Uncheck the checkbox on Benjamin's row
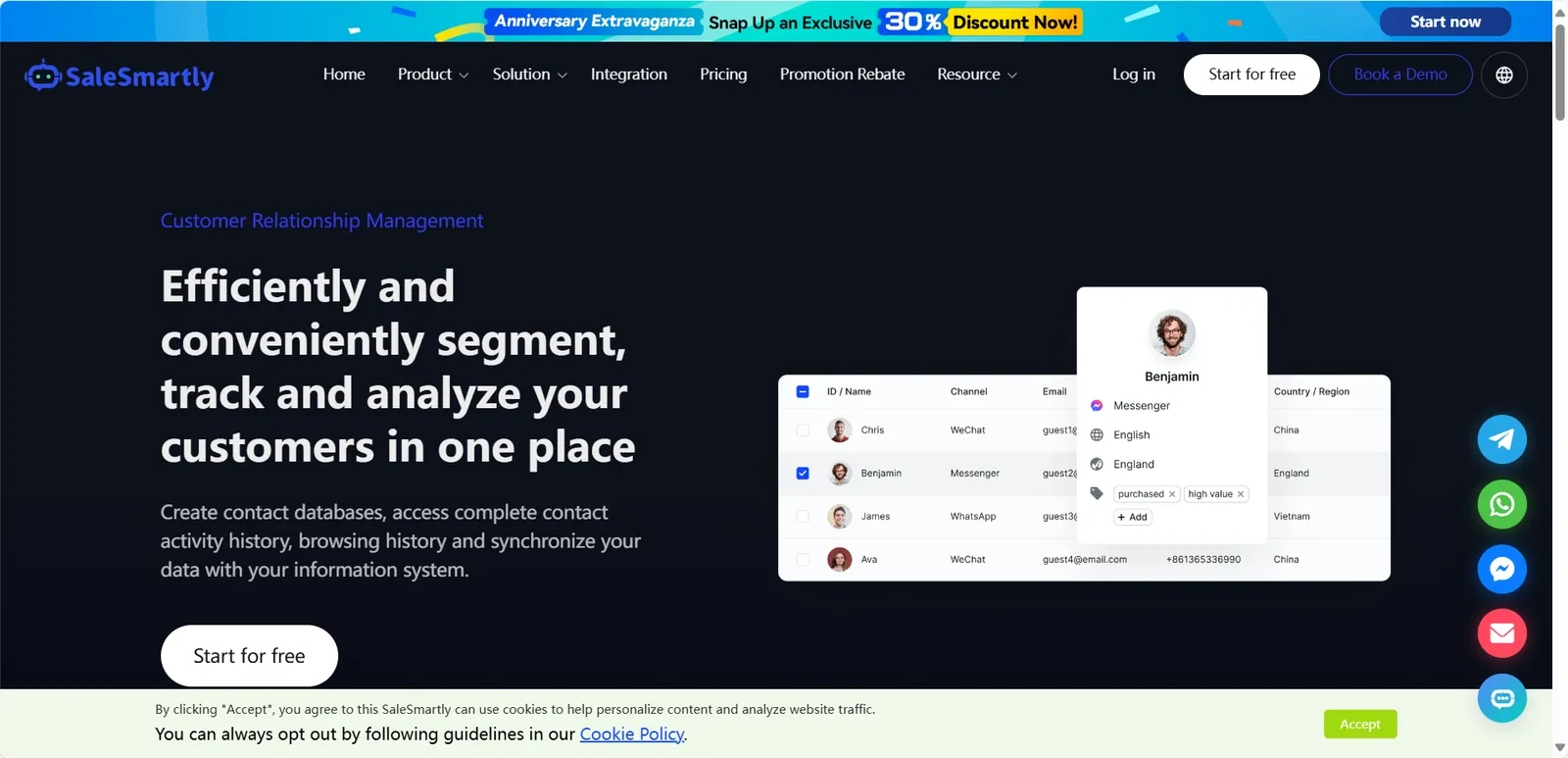1568x758 pixels. (x=803, y=473)
